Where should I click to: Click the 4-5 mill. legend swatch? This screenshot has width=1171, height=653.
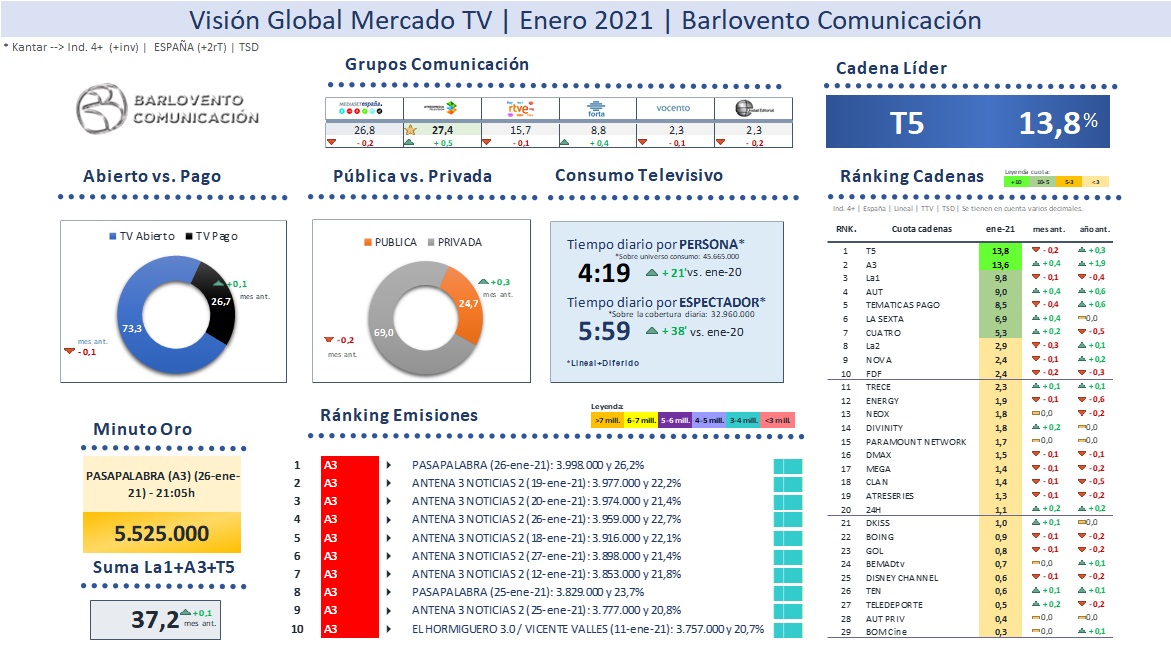[x=709, y=421]
